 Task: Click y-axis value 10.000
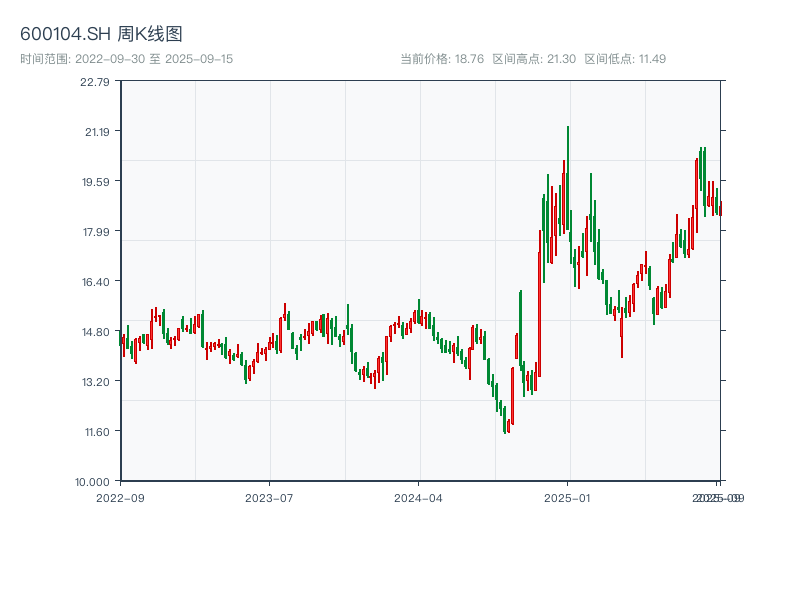[x=92, y=482]
